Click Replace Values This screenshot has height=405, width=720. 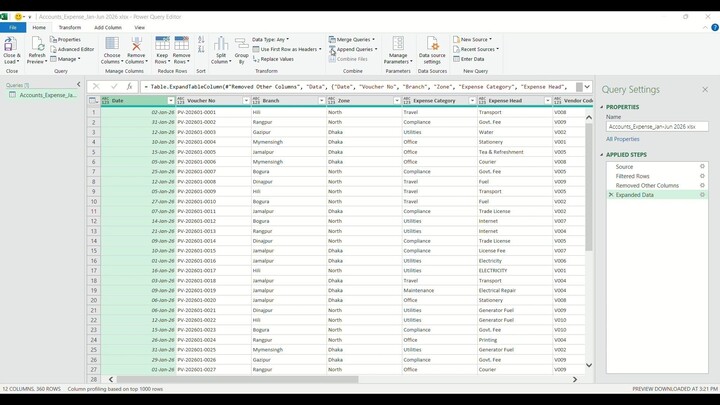273,59
